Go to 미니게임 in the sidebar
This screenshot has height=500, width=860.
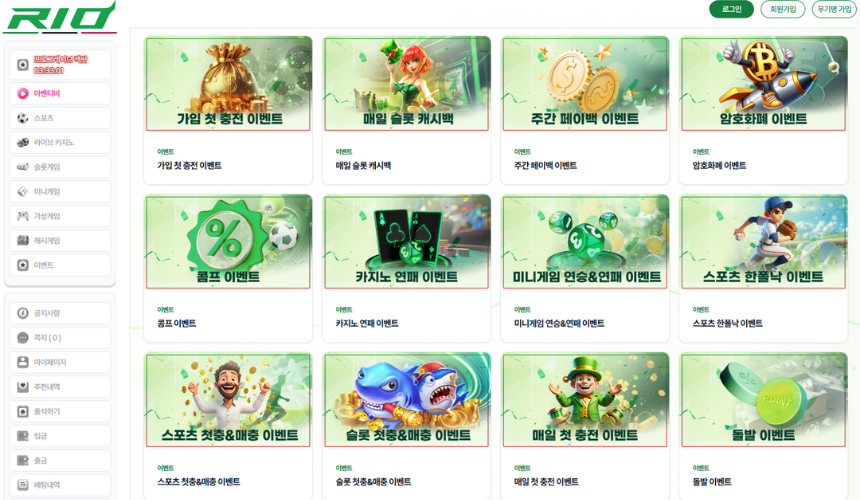coord(60,192)
